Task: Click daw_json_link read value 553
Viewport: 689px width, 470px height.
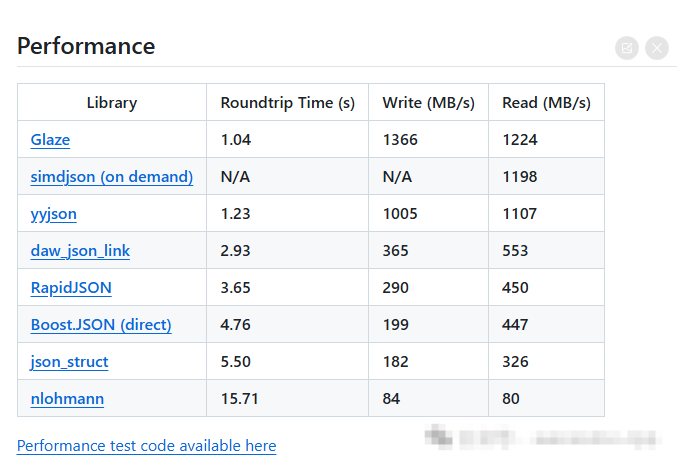Action: [x=515, y=251]
